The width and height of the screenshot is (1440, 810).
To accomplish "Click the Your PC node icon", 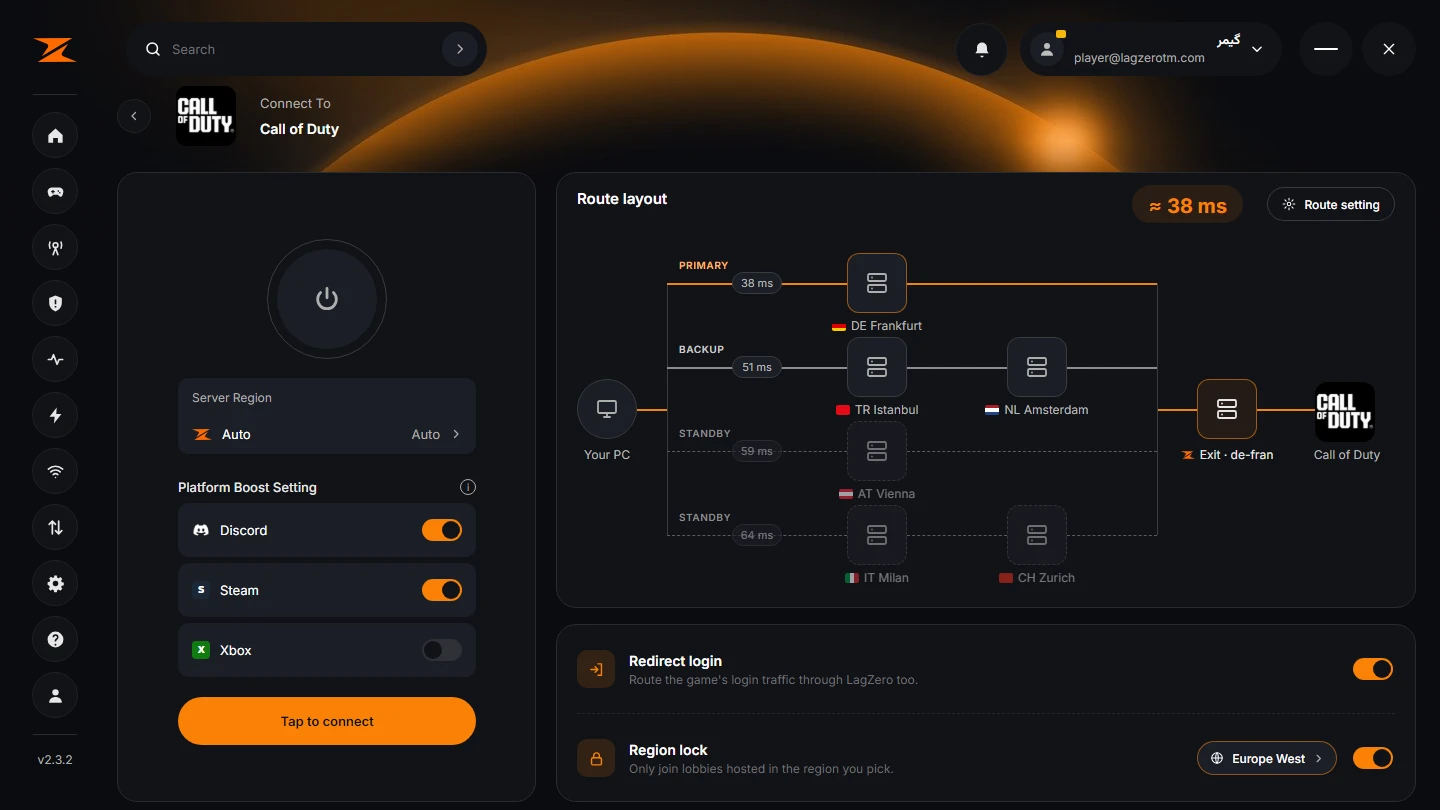I will tap(607, 409).
